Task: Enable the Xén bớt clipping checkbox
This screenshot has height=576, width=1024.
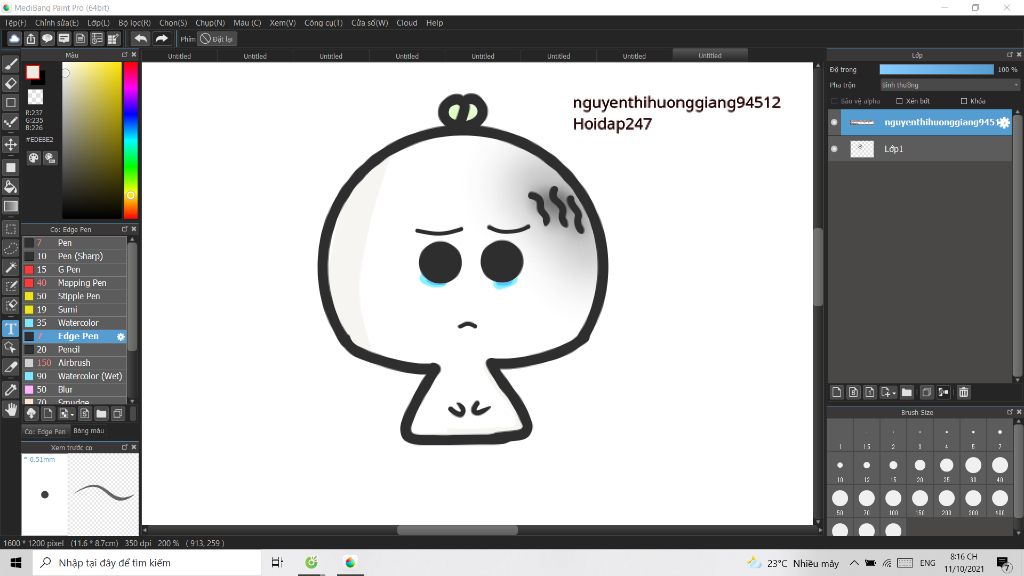Action: 899,101
